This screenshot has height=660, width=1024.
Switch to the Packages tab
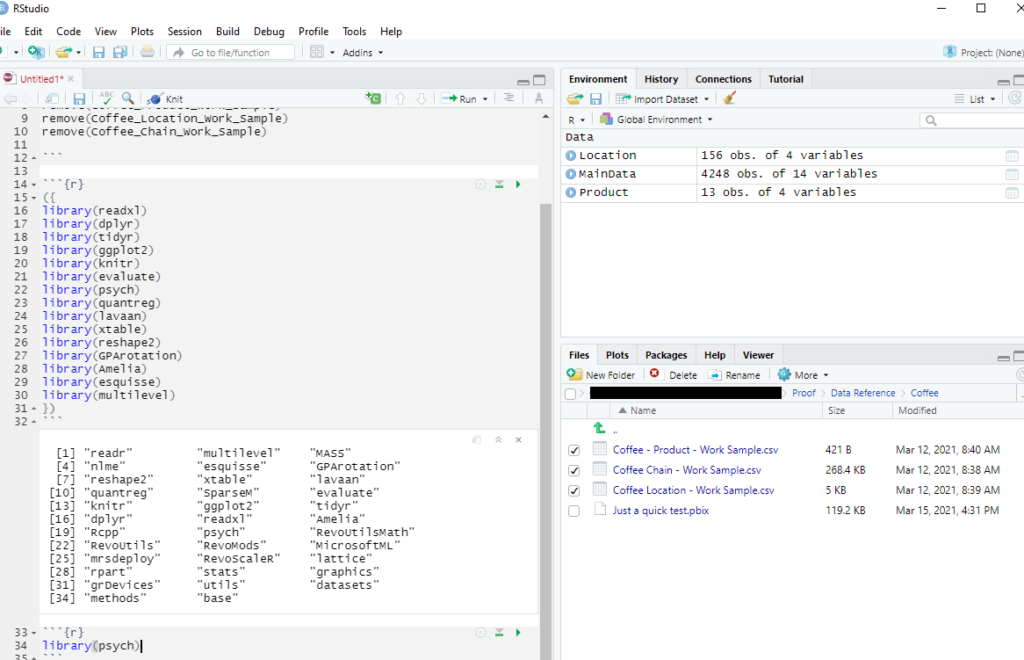(x=666, y=355)
